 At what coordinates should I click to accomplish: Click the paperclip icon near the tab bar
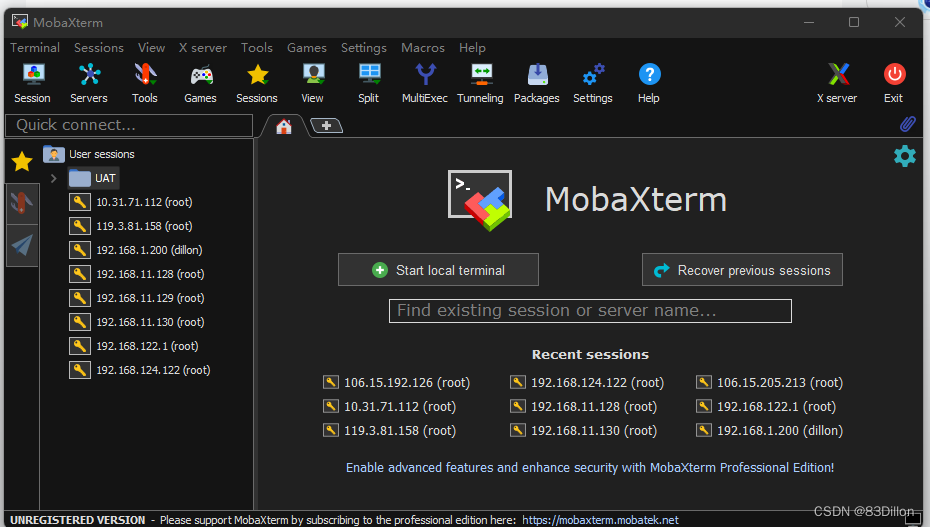pos(907,124)
